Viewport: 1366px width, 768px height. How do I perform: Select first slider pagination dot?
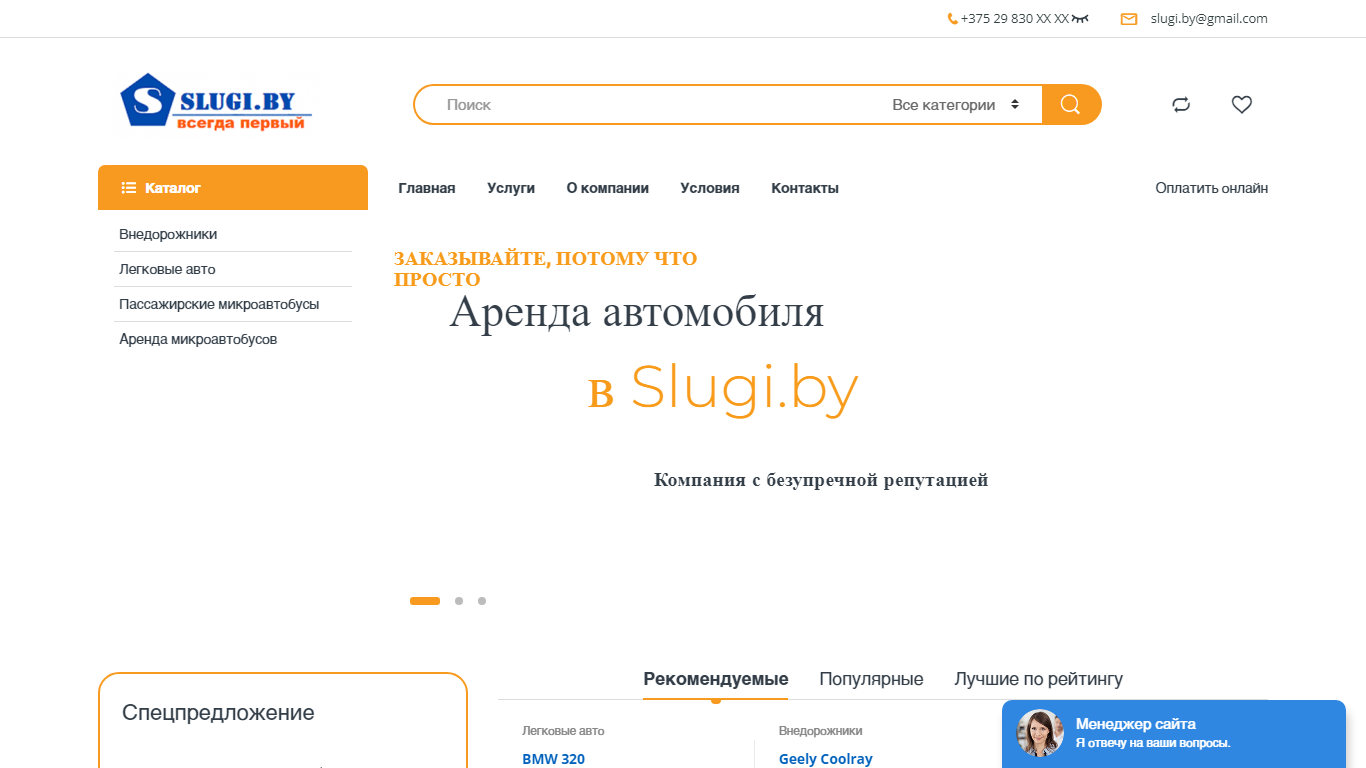425,601
